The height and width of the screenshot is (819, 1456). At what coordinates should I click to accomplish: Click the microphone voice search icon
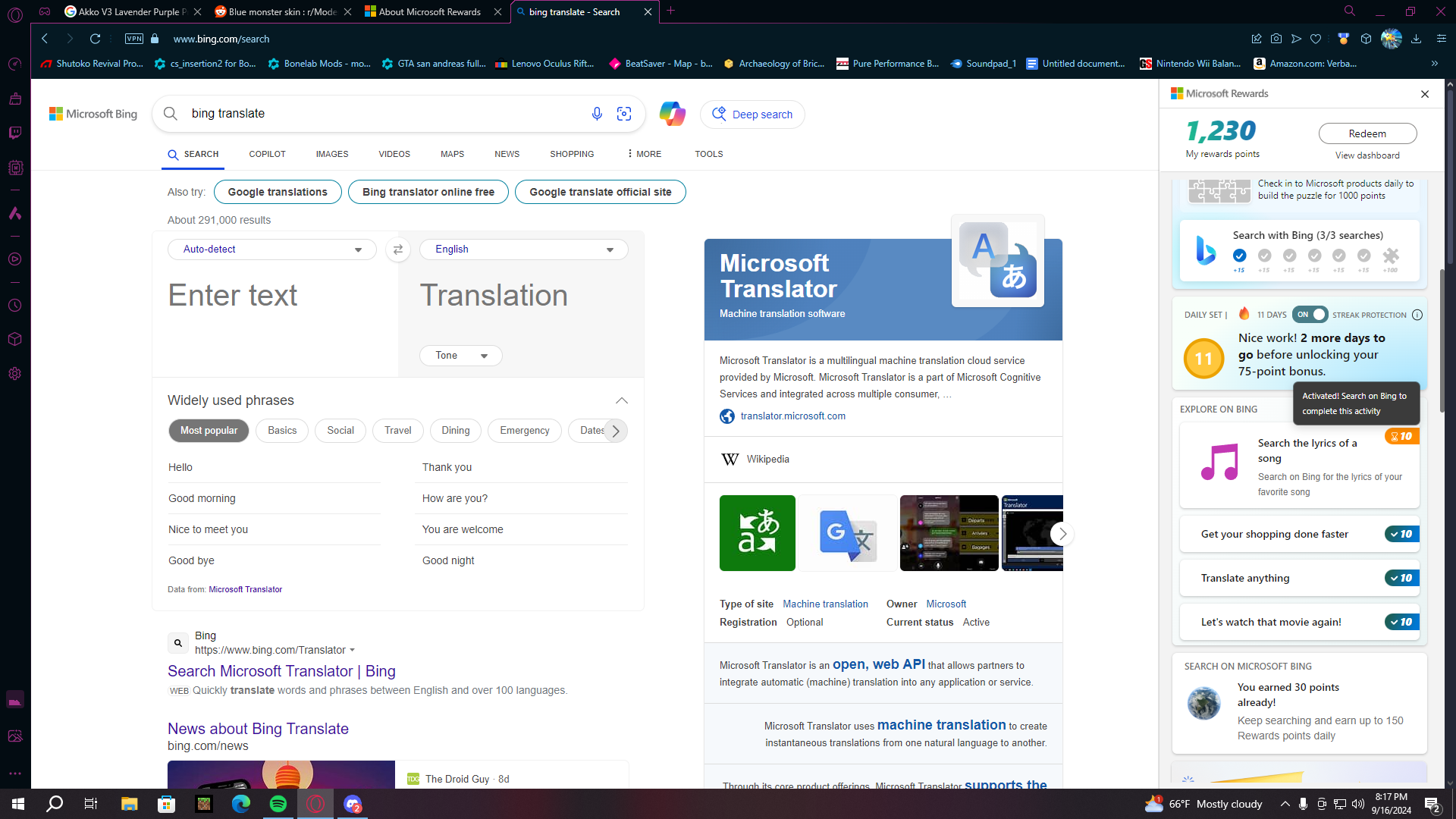[x=597, y=114]
